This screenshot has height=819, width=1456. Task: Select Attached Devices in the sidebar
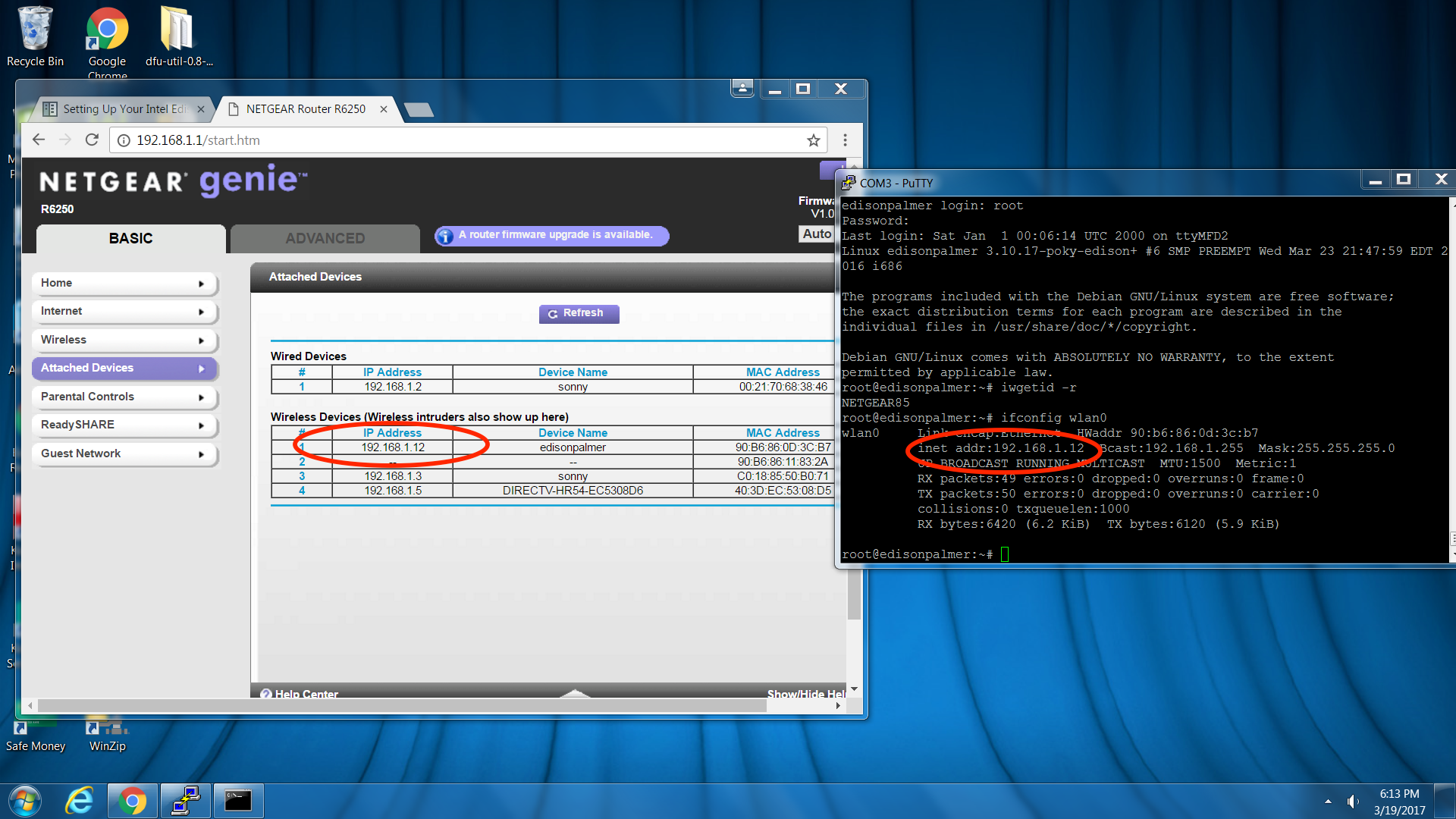coord(124,369)
